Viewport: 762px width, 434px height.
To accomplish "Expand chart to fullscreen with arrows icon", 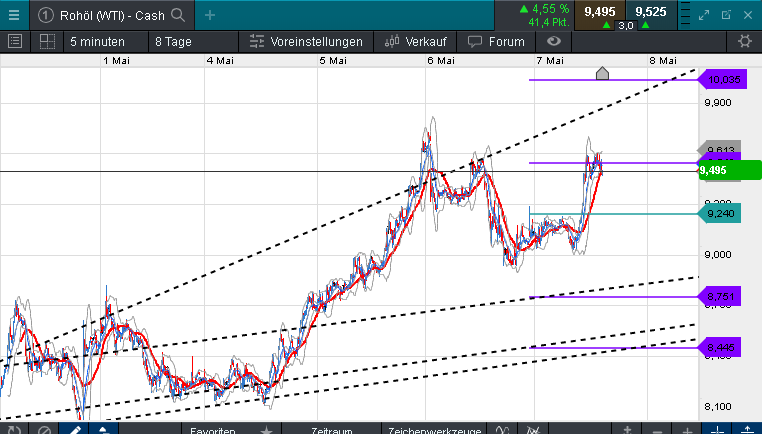I will 704,15.
